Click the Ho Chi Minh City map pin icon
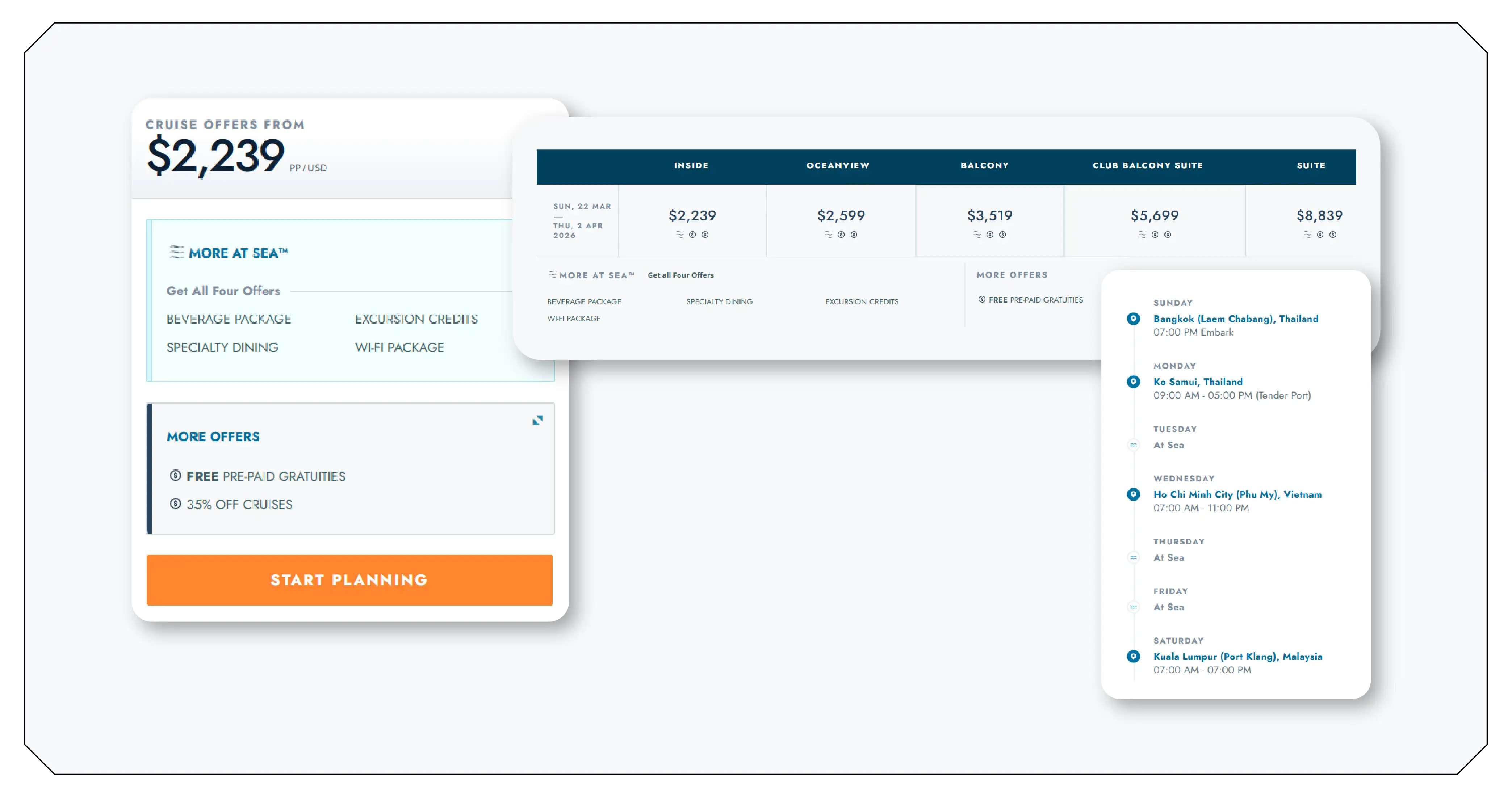 [1134, 494]
